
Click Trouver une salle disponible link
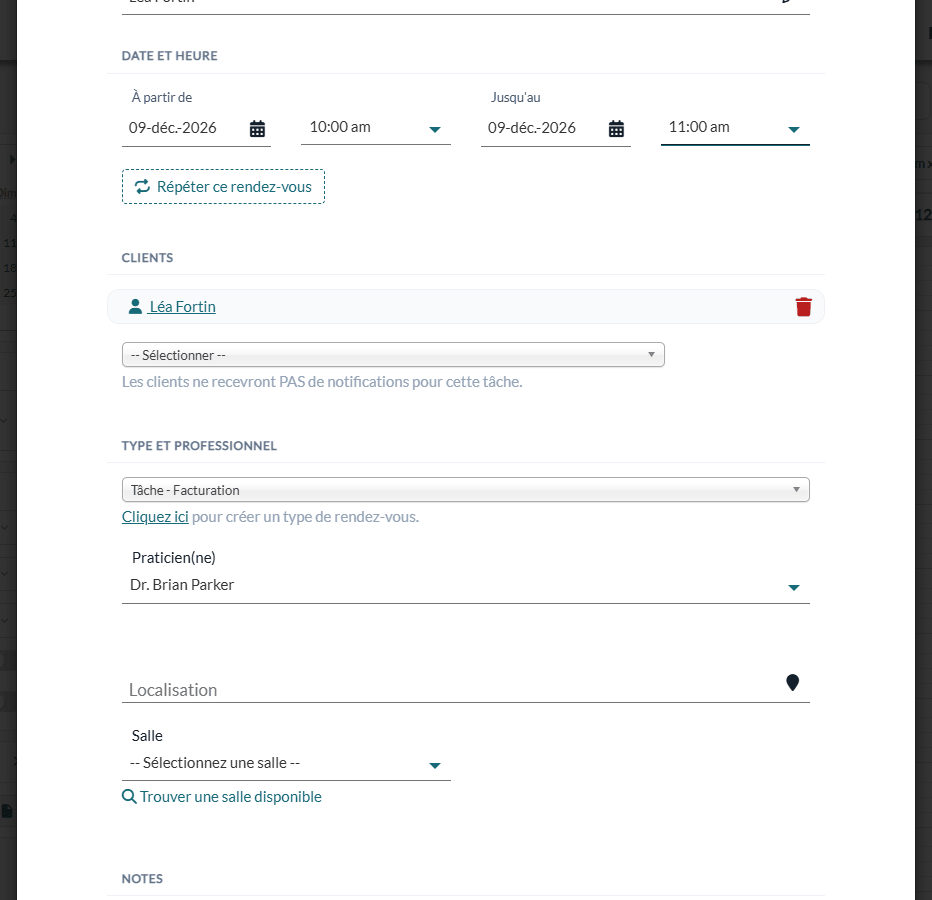point(231,797)
